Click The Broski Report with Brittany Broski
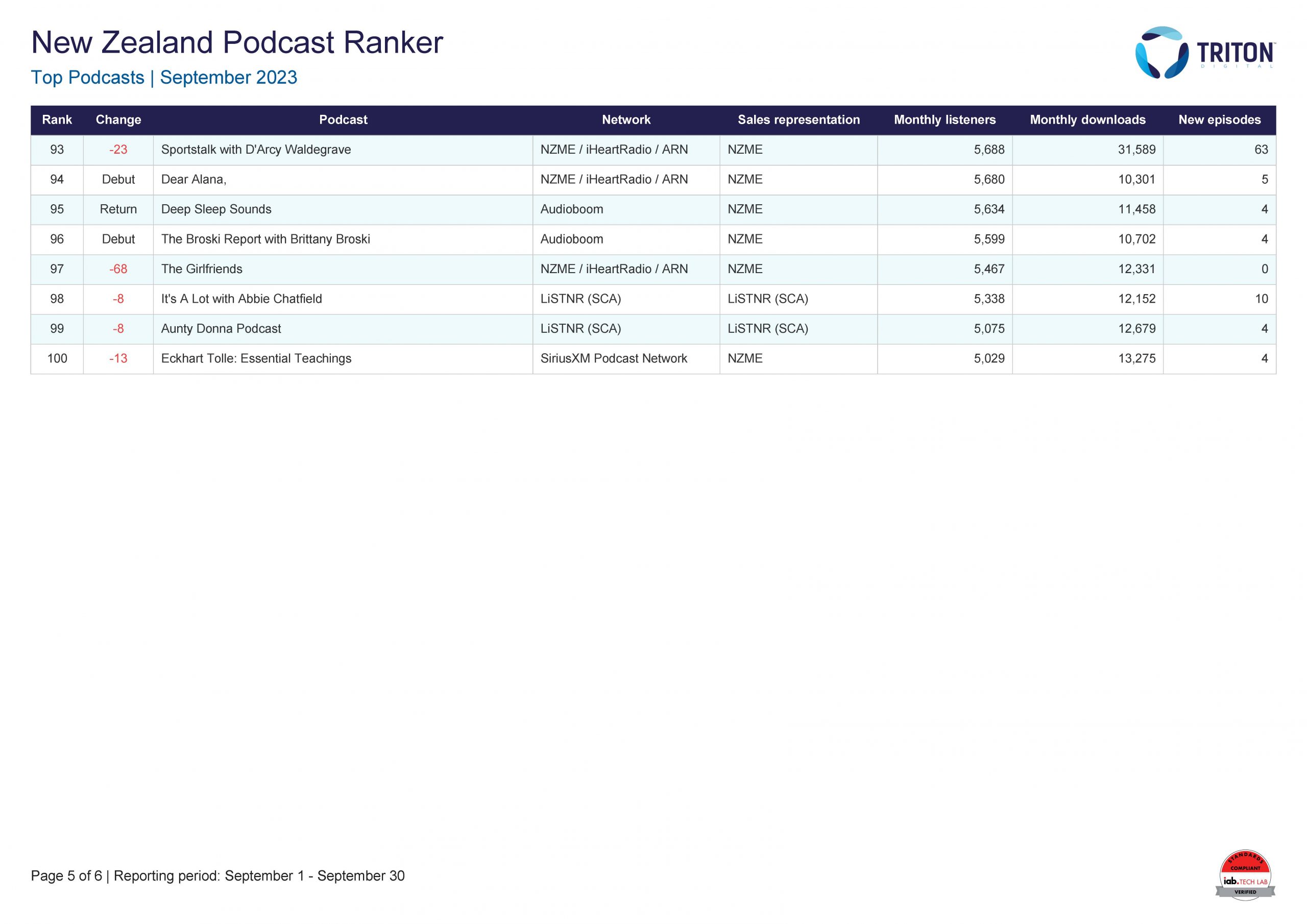 pyautogui.click(x=265, y=239)
